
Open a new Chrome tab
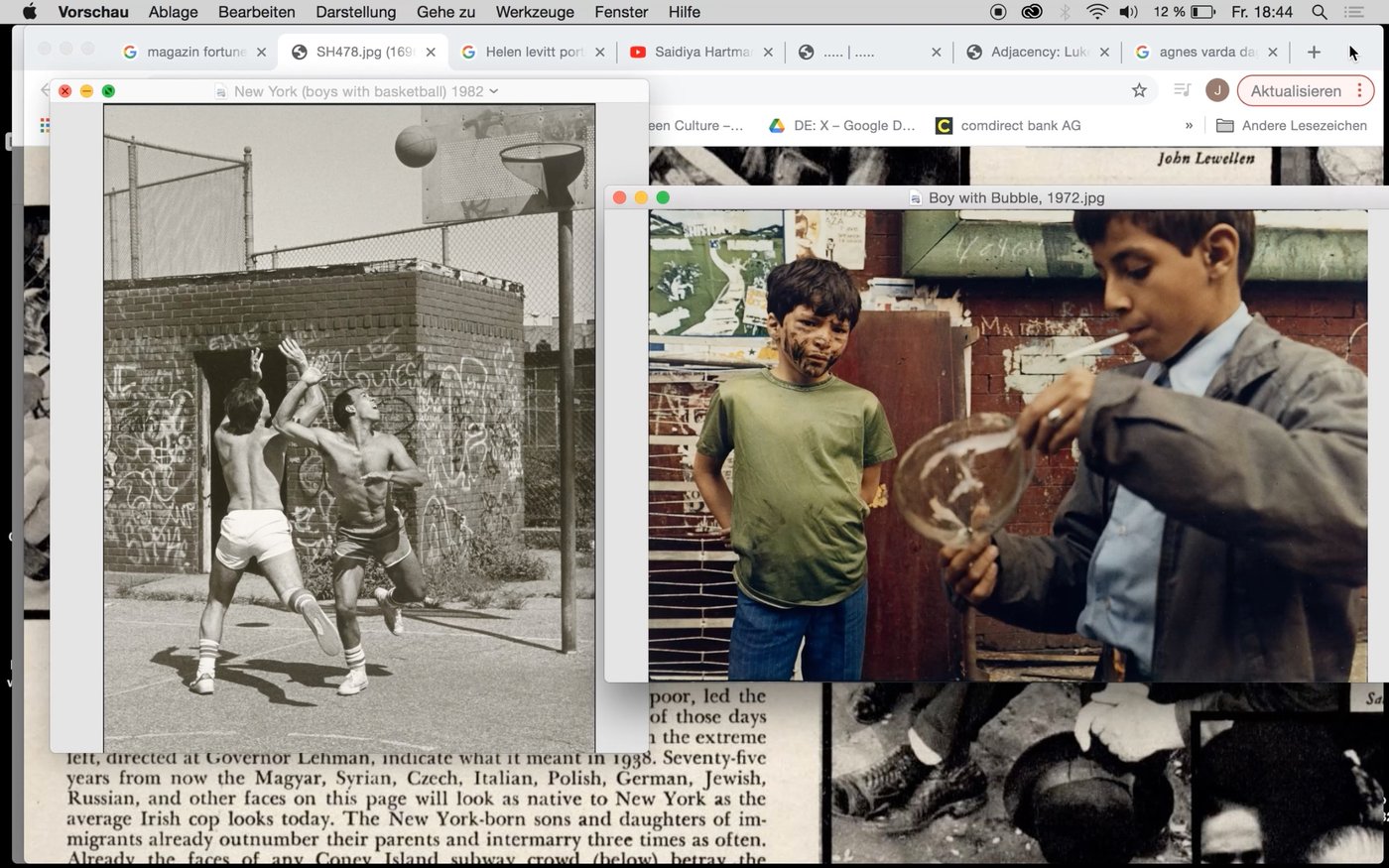tap(1314, 52)
